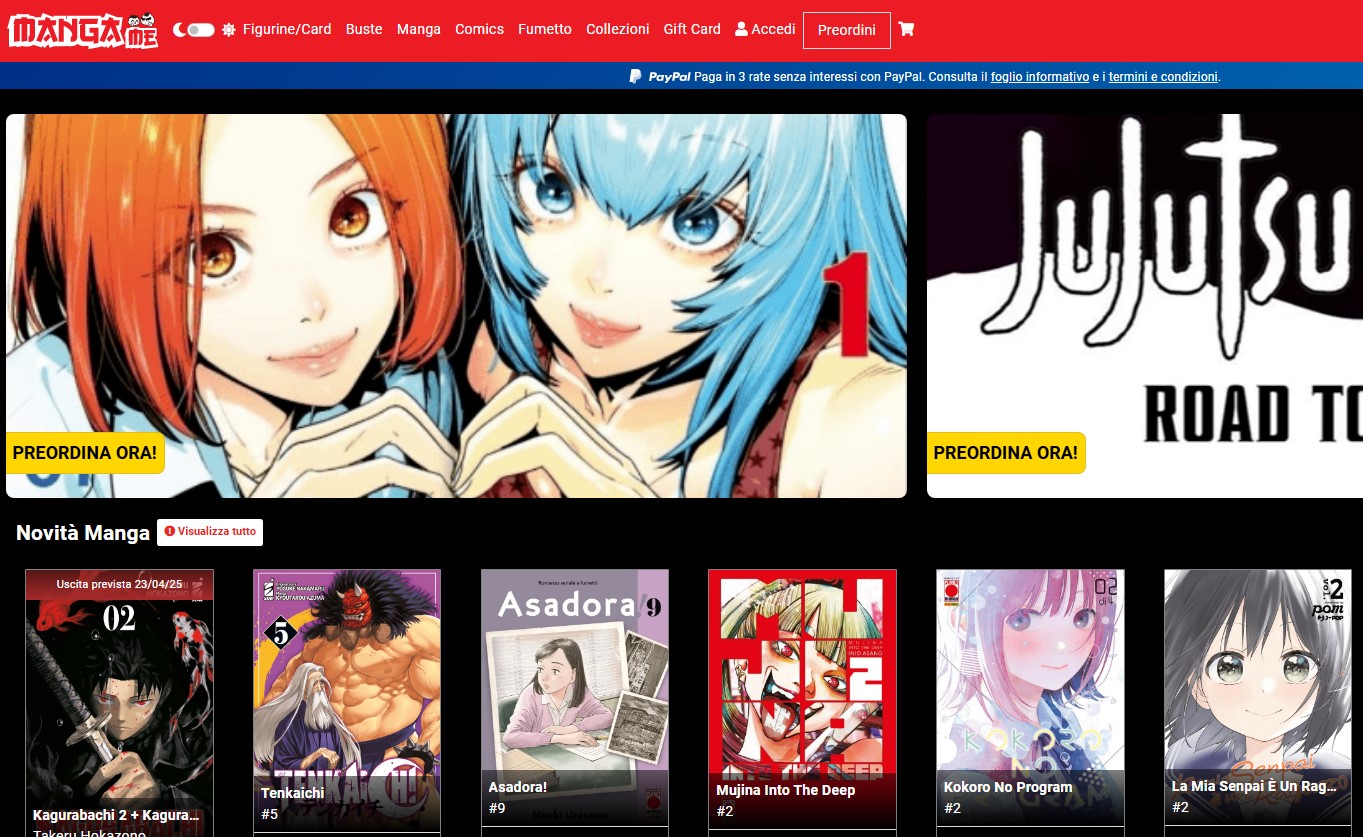This screenshot has width=1363, height=837.
Task: Click the Preordini button
Action: 847,30
